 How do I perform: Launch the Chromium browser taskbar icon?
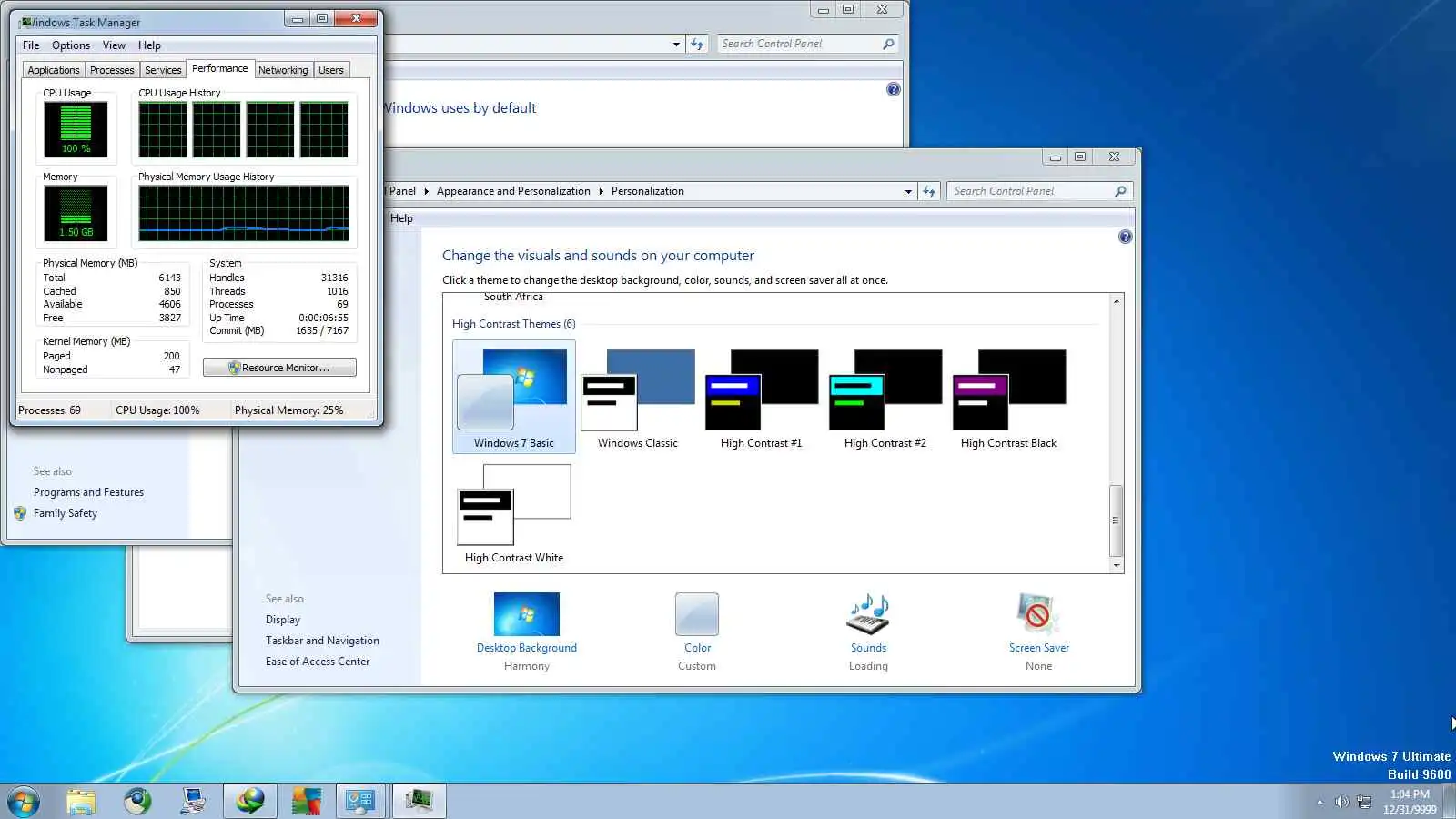(x=137, y=802)
